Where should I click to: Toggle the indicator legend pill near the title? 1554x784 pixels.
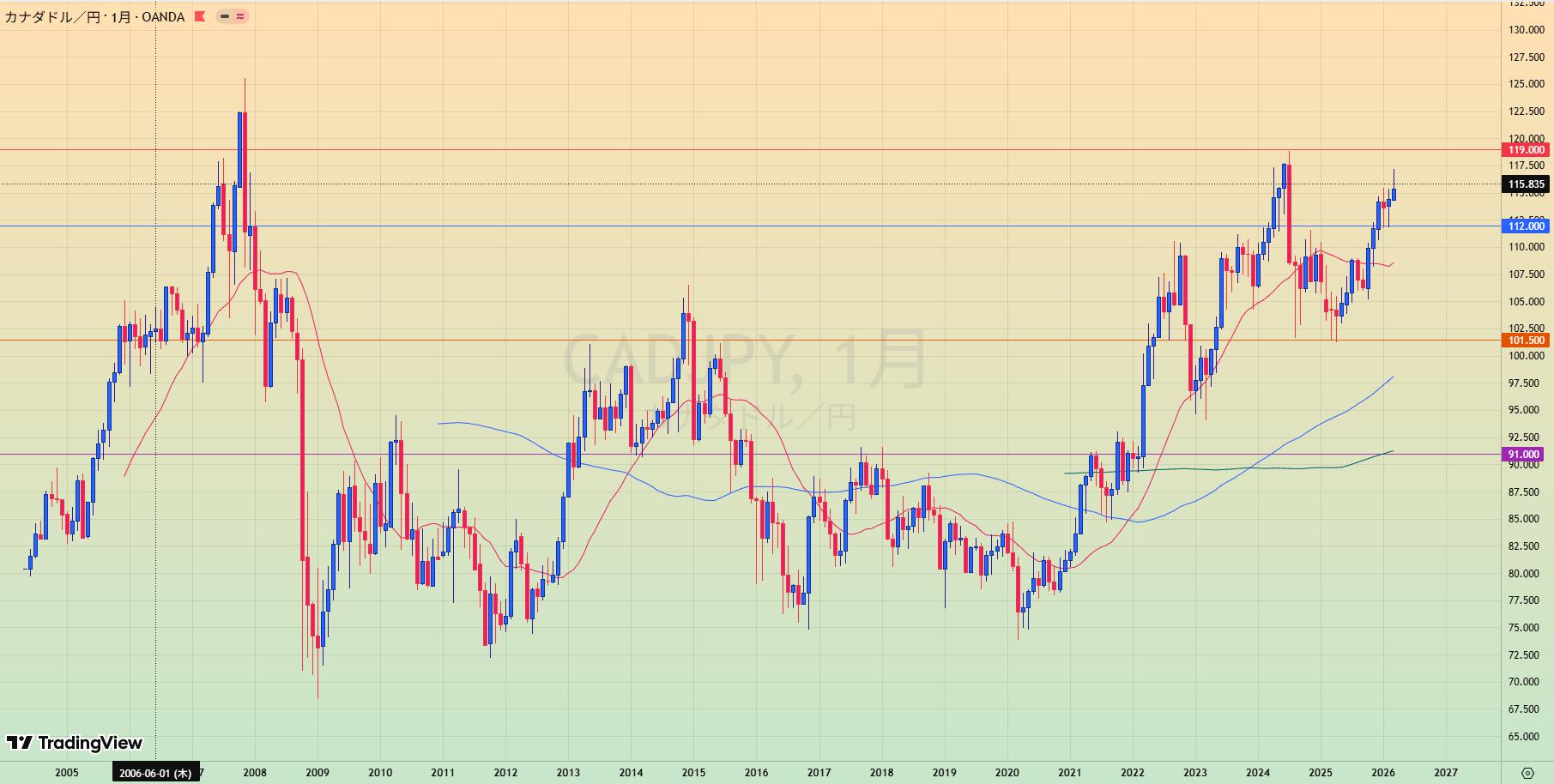pos(232,16)
